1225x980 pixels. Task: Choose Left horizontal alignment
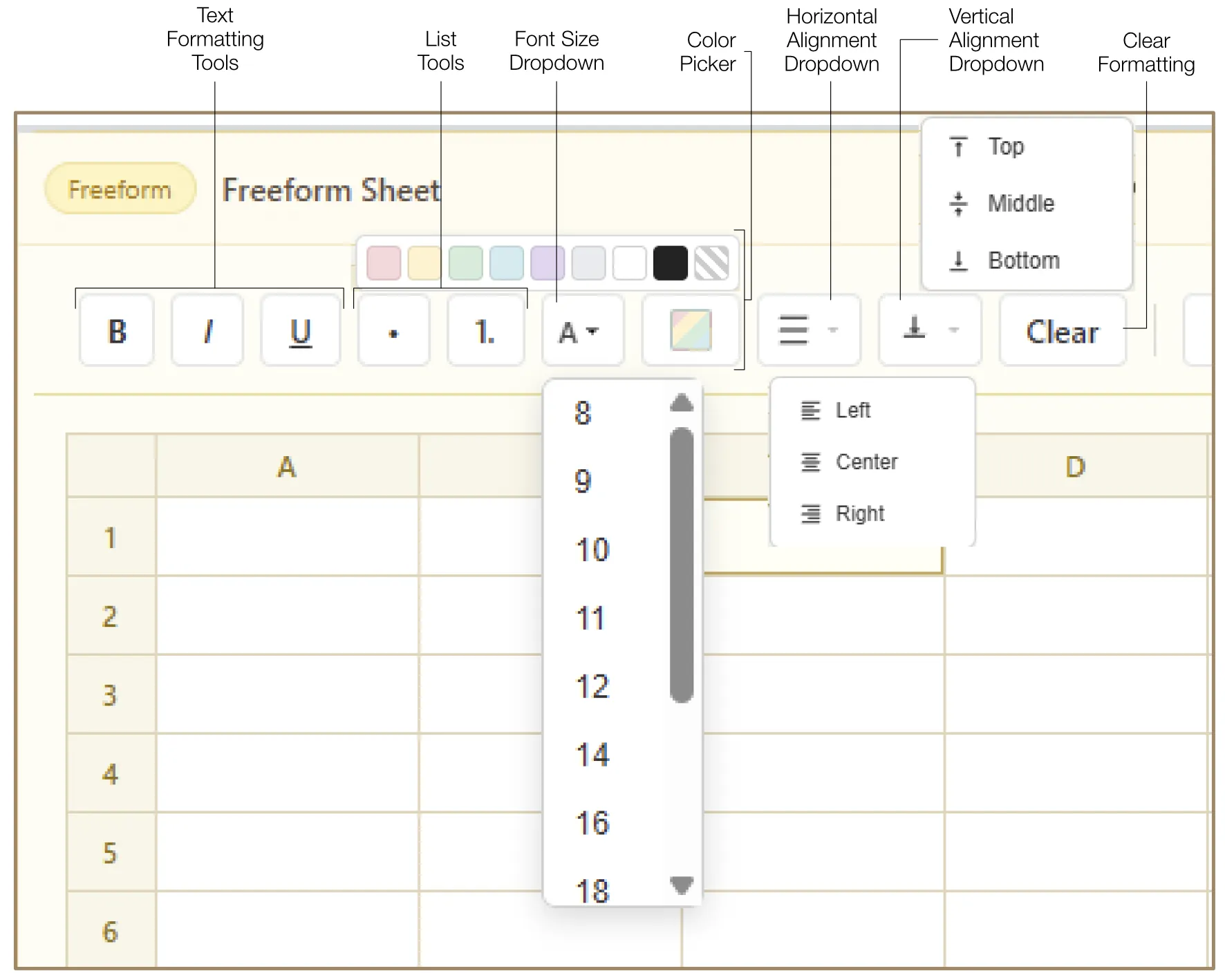click(872, 411)
